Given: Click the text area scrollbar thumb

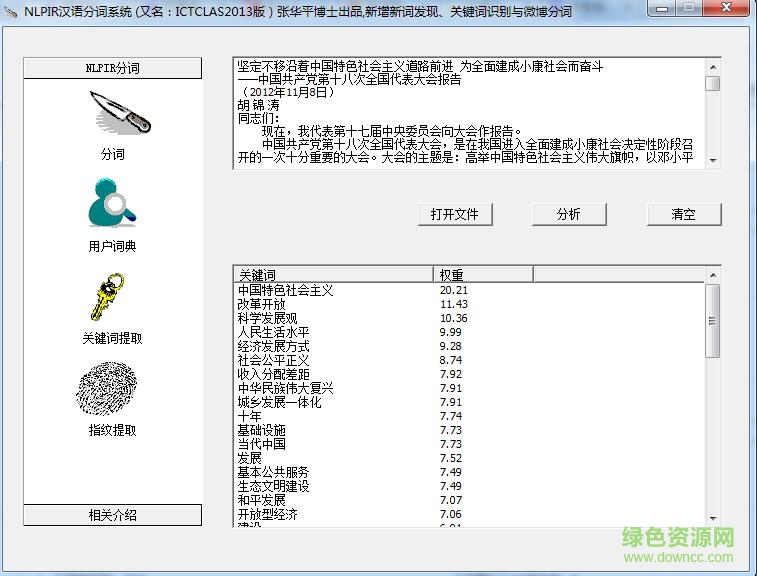Looking at the screenshot, I should (713, 84).
